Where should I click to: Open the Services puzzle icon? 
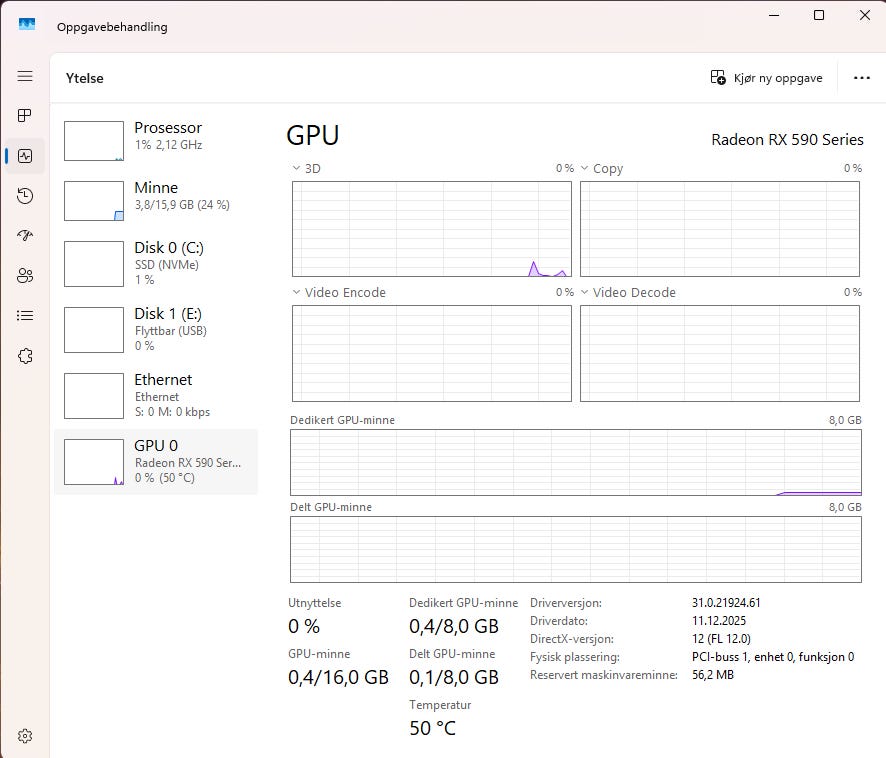coord(25,356)
